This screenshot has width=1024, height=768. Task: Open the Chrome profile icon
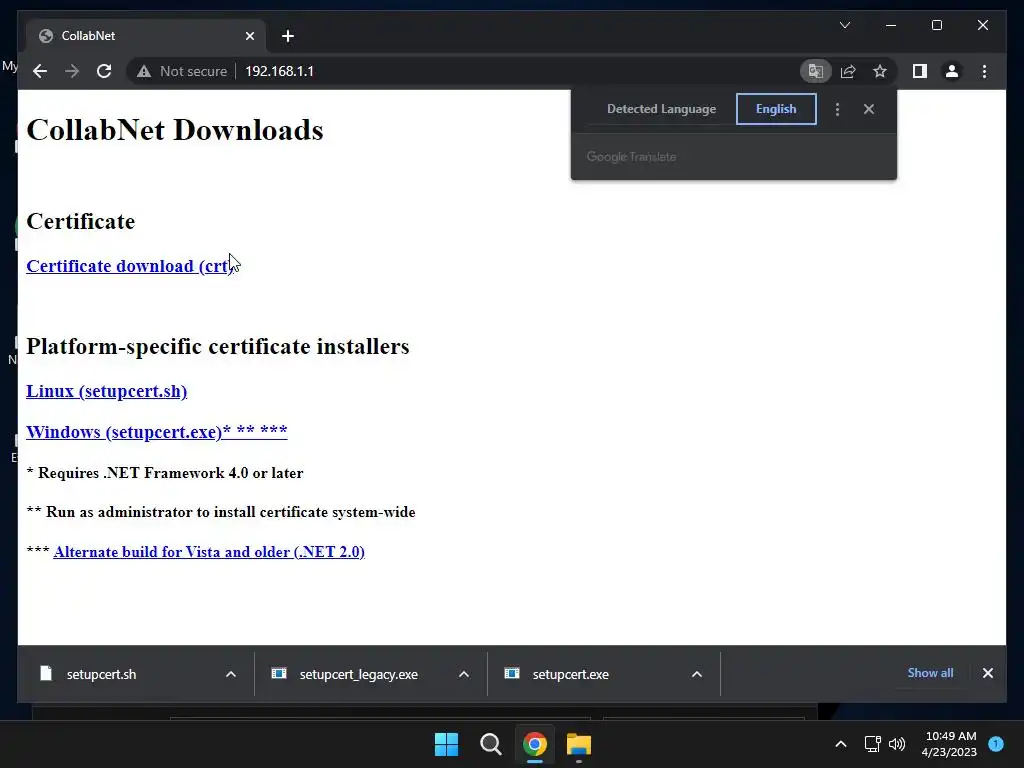tap(952, 71)
